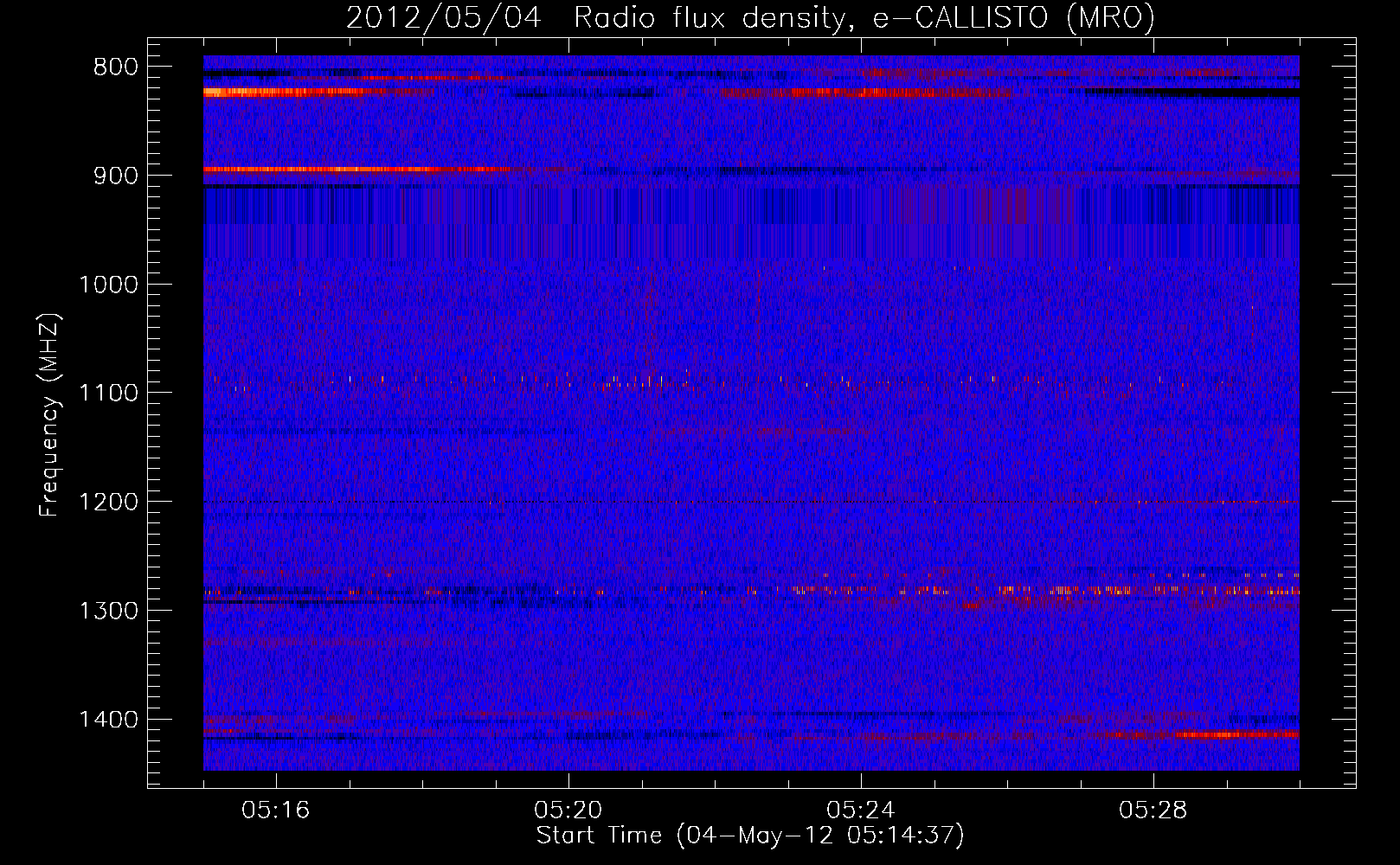
Task: Click the 900 frequency tick label
Action: point(116,176)
